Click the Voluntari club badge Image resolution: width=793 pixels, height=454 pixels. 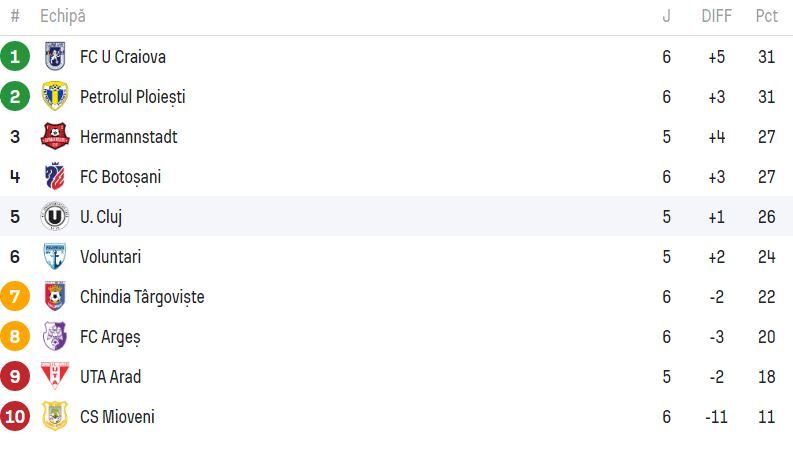[54, 257]
